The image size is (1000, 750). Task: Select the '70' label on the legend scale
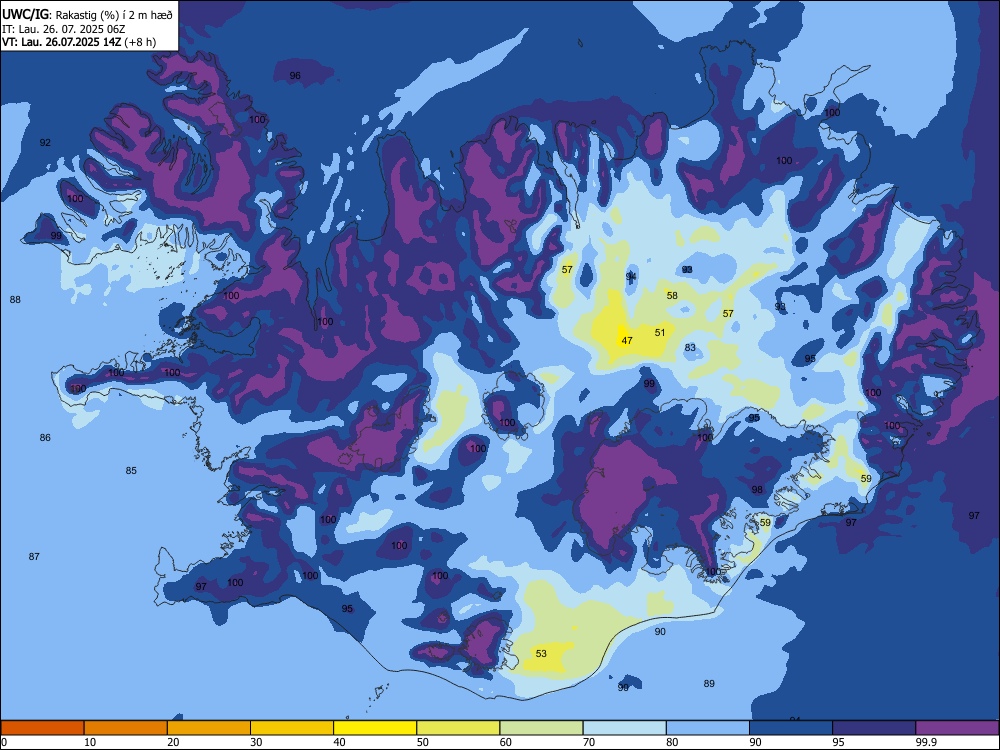589,742
